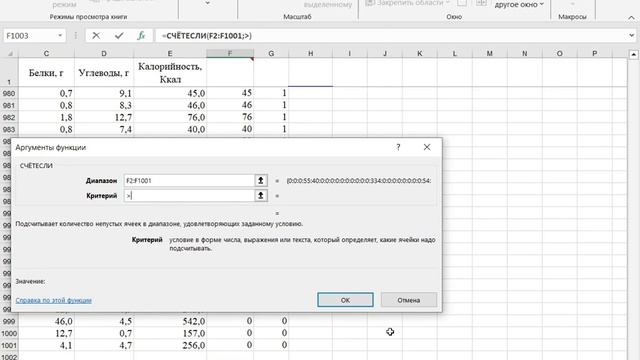The height and width of the screenshot is (360, 640).
Task: Click the OK button
Action: (345, 300)
